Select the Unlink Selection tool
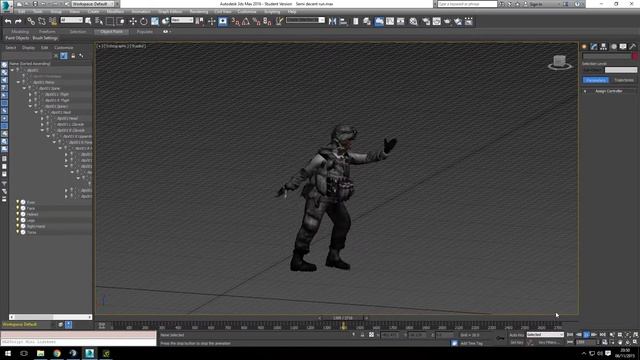This screenshot has width=640, height=360. pyautogui.click(x=42, y=21)
